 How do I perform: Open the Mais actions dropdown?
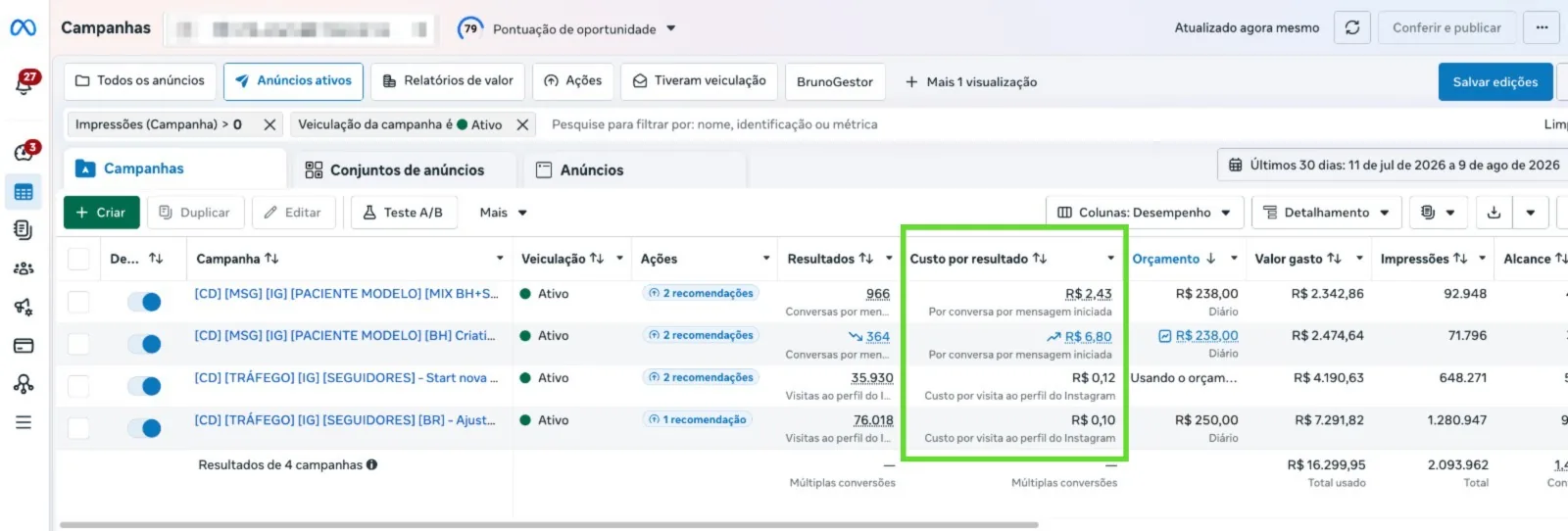(504, 213)
